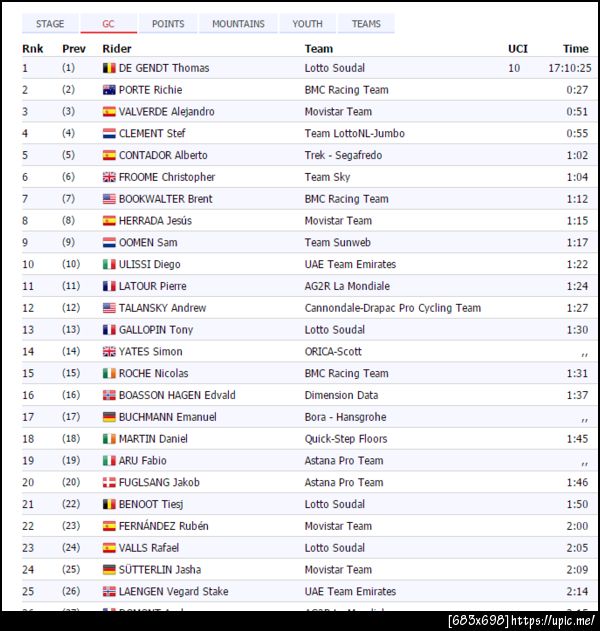Click the Belgian flag beside DE GENDT Thomas
This screenshot has width=600, height=631.
click(x=109, y=68)
